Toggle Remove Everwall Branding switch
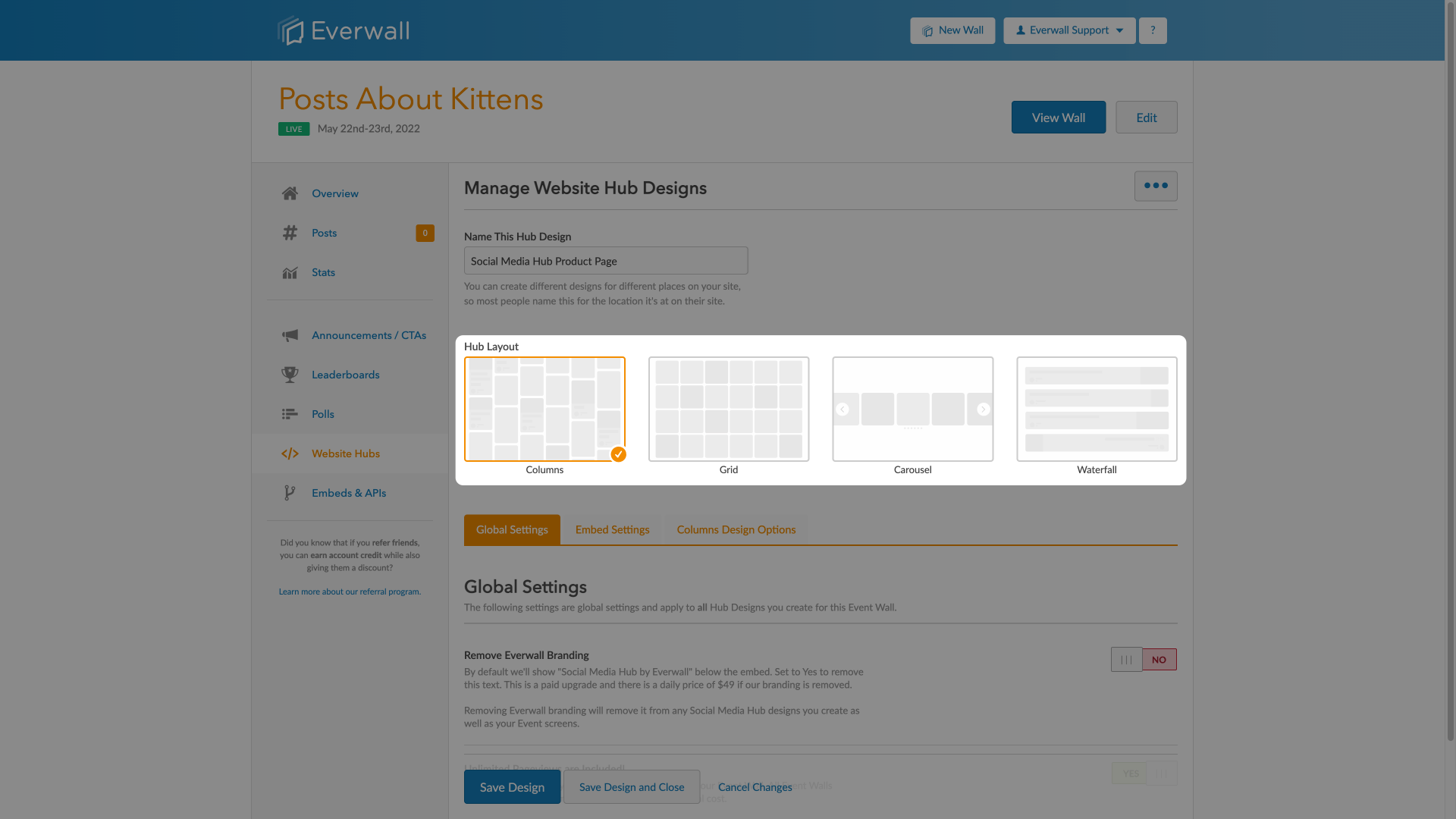The image size is (1456, 819). 1144,660
